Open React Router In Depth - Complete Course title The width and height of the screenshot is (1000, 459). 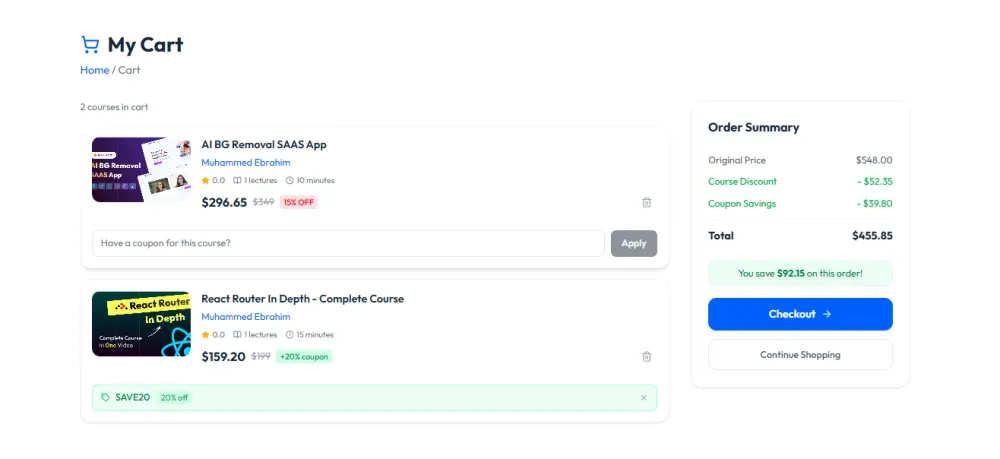tap(302, 299)
